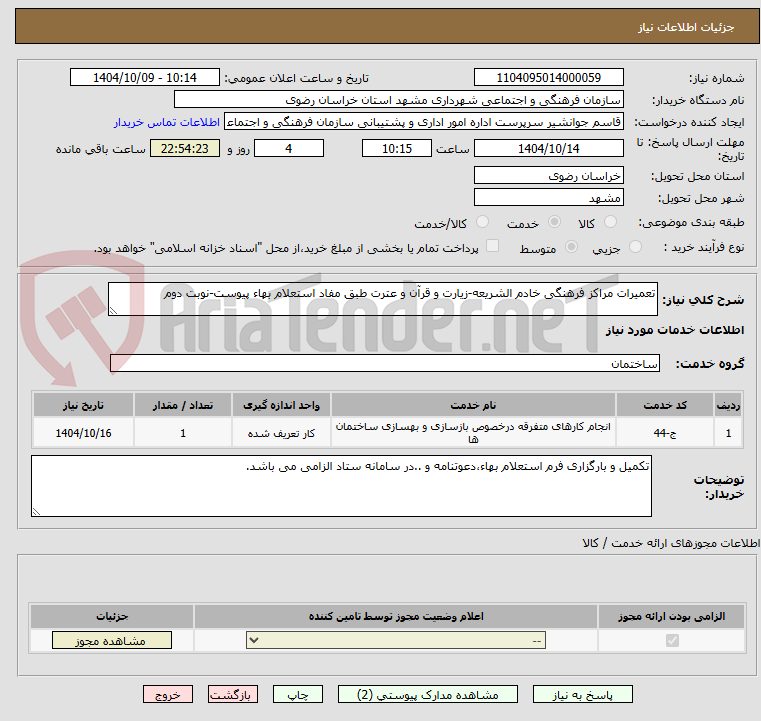Viewport: 761px width, 721px height.
Task: Click service name cell انجام کارهای متفرقه
Action: point(473,432)
